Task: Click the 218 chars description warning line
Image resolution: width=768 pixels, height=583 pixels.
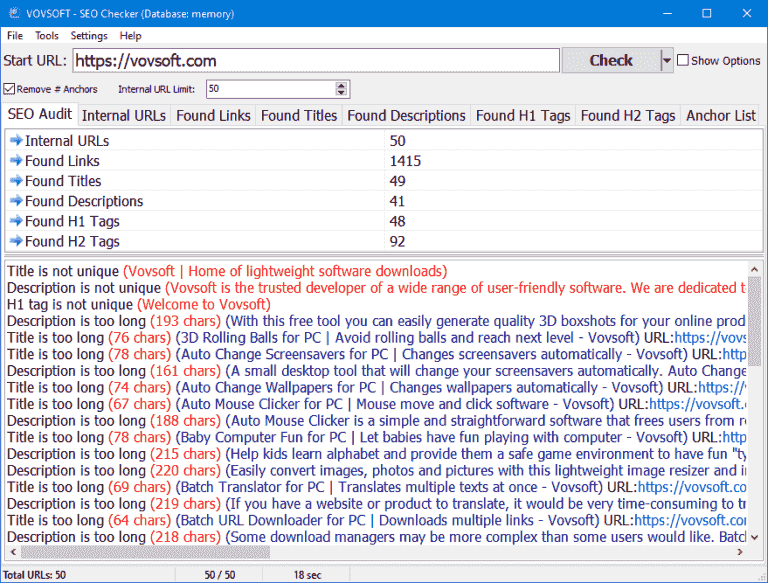Action: tap(376, 537)
